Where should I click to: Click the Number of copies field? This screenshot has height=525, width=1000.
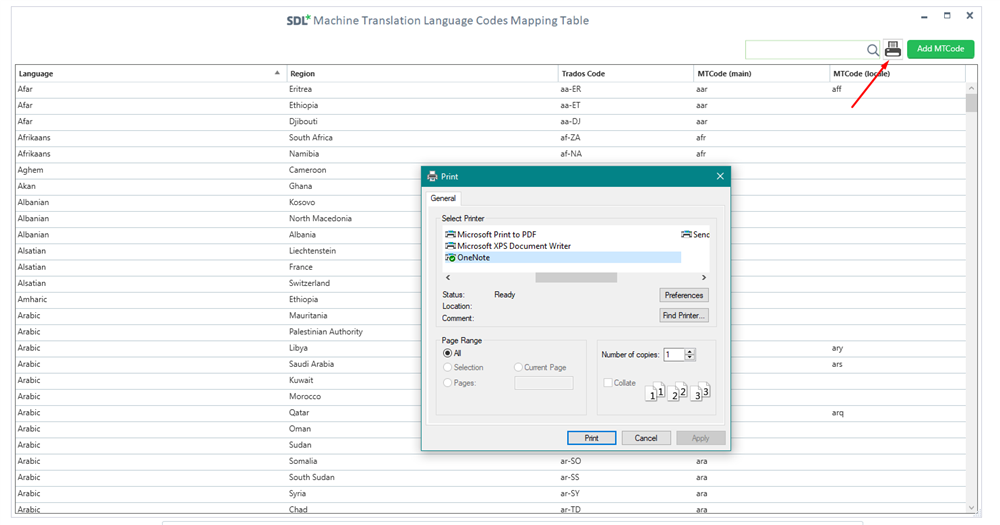[x=673, y=355]
